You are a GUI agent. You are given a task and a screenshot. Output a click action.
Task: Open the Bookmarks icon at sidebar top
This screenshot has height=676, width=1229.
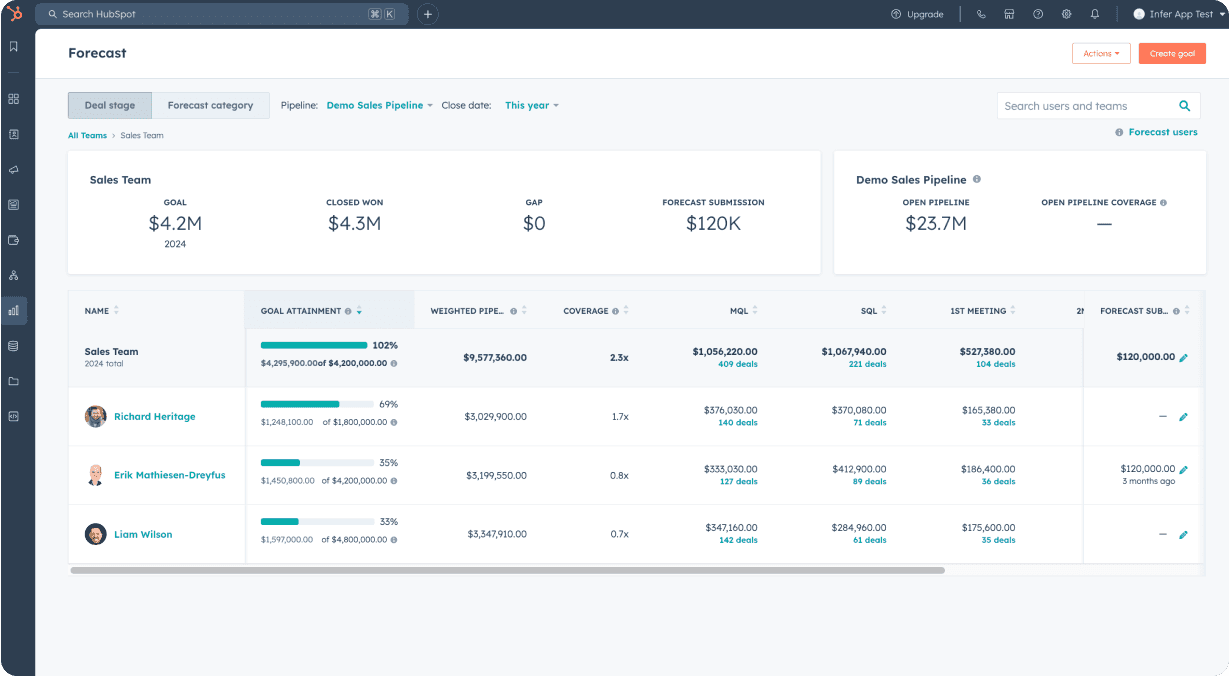click(x=14, y=46)
